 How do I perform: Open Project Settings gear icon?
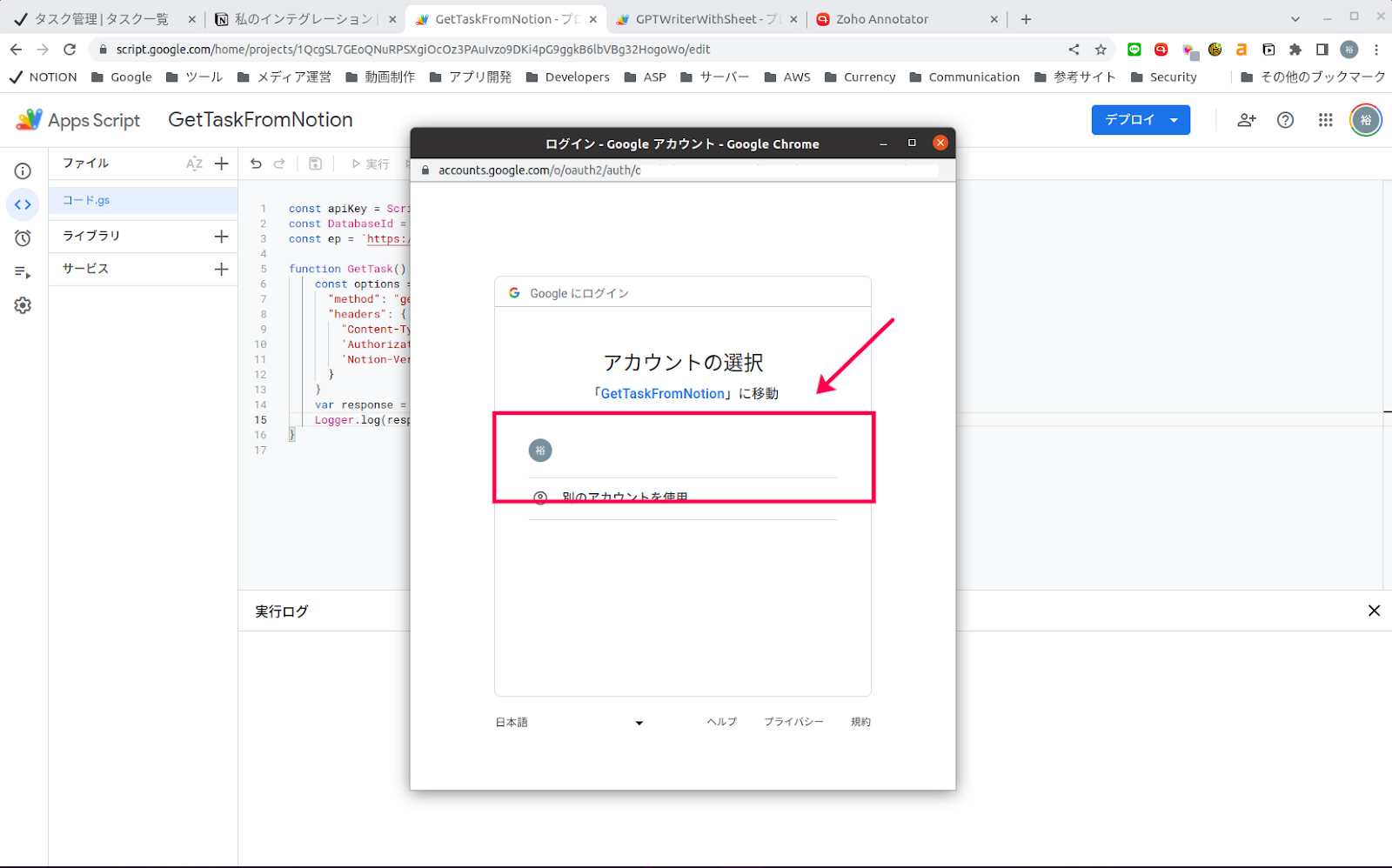click(x=23, y=305)
